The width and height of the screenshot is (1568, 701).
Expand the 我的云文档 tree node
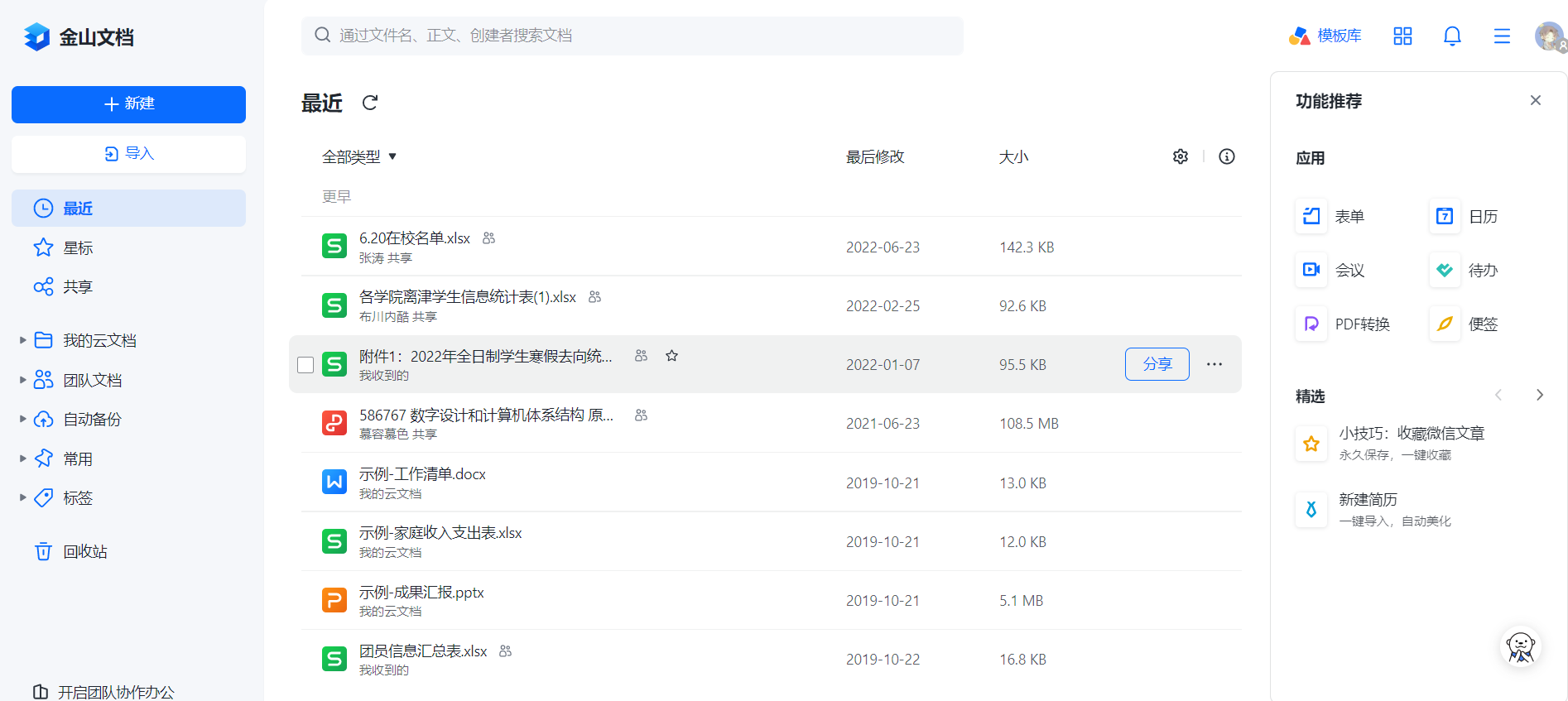(x=23, y=340)
